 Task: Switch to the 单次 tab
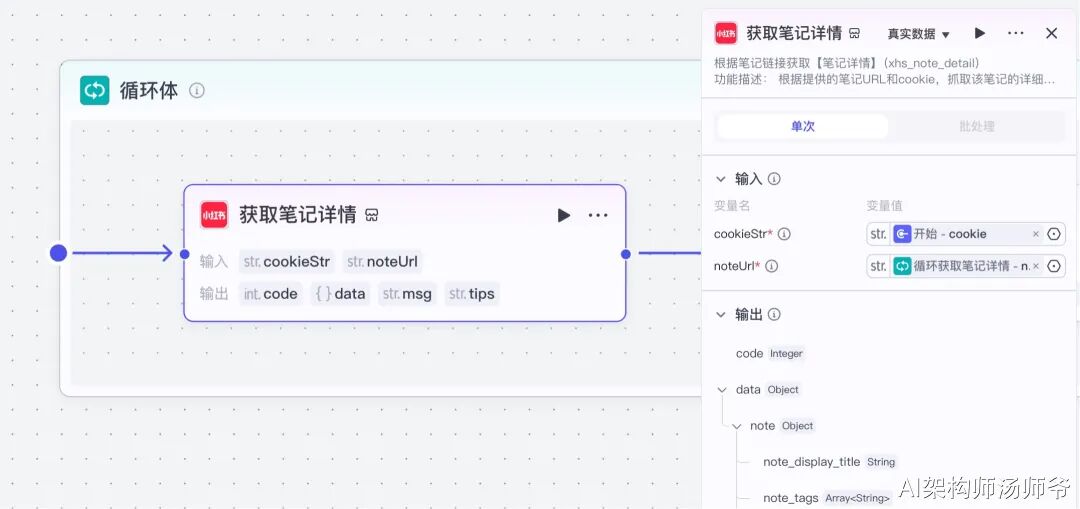pos(802,127)
